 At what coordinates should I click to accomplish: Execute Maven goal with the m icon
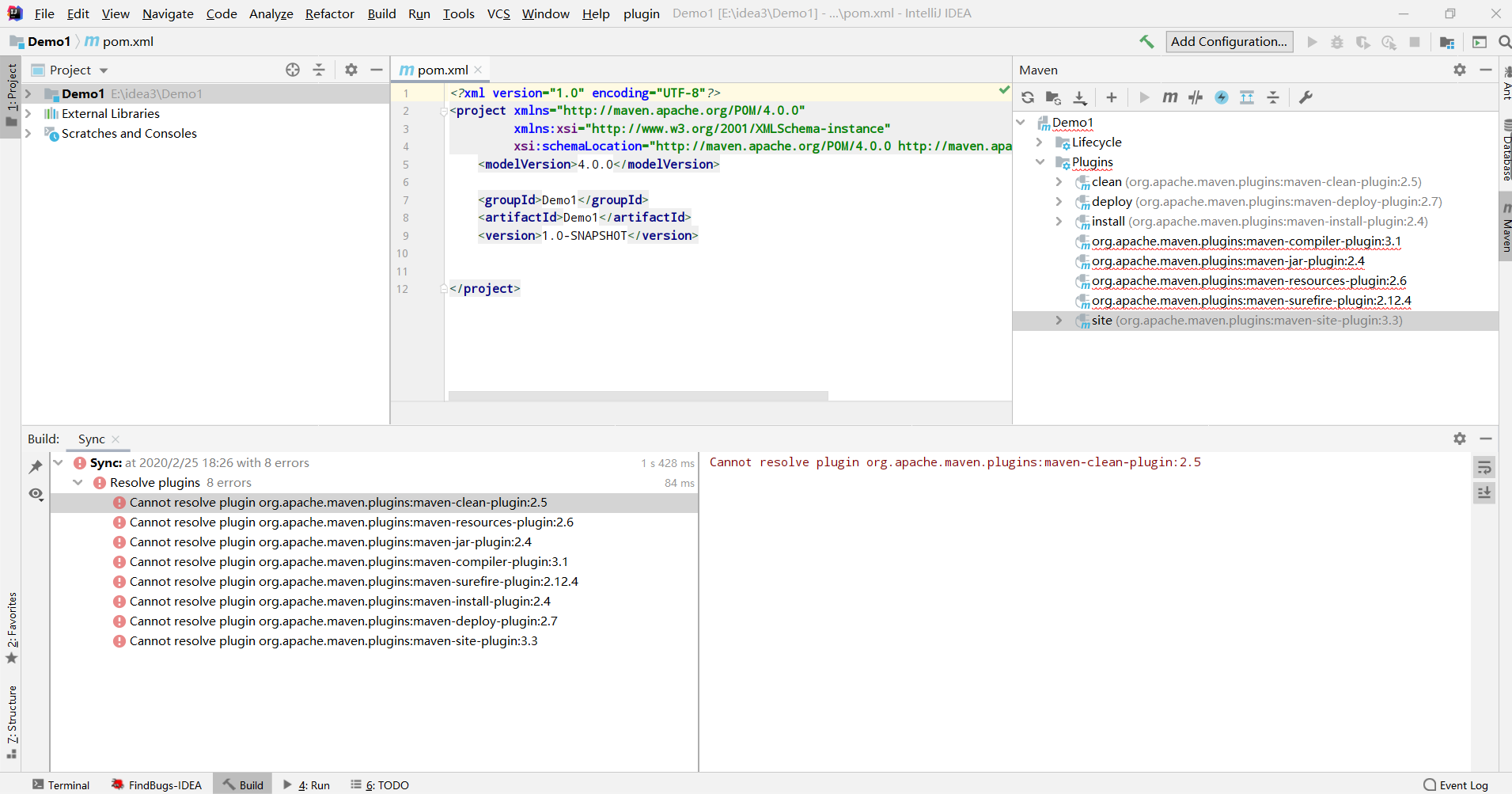click(x=1170, y=97)
